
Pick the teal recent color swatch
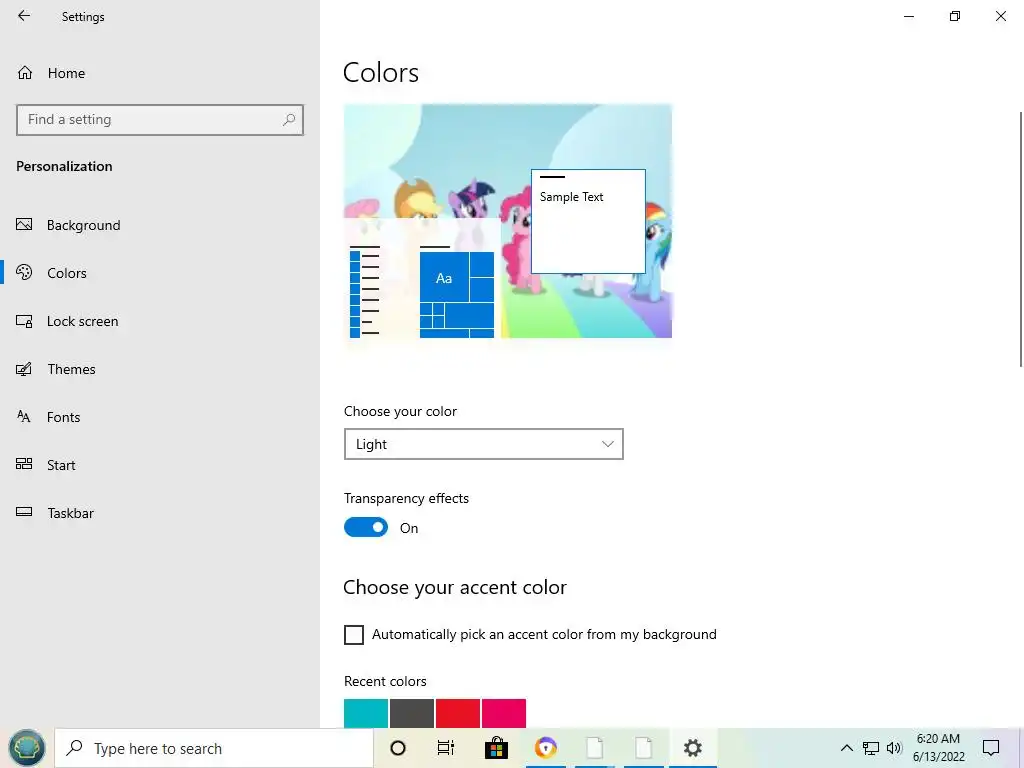tap(366, 713)
